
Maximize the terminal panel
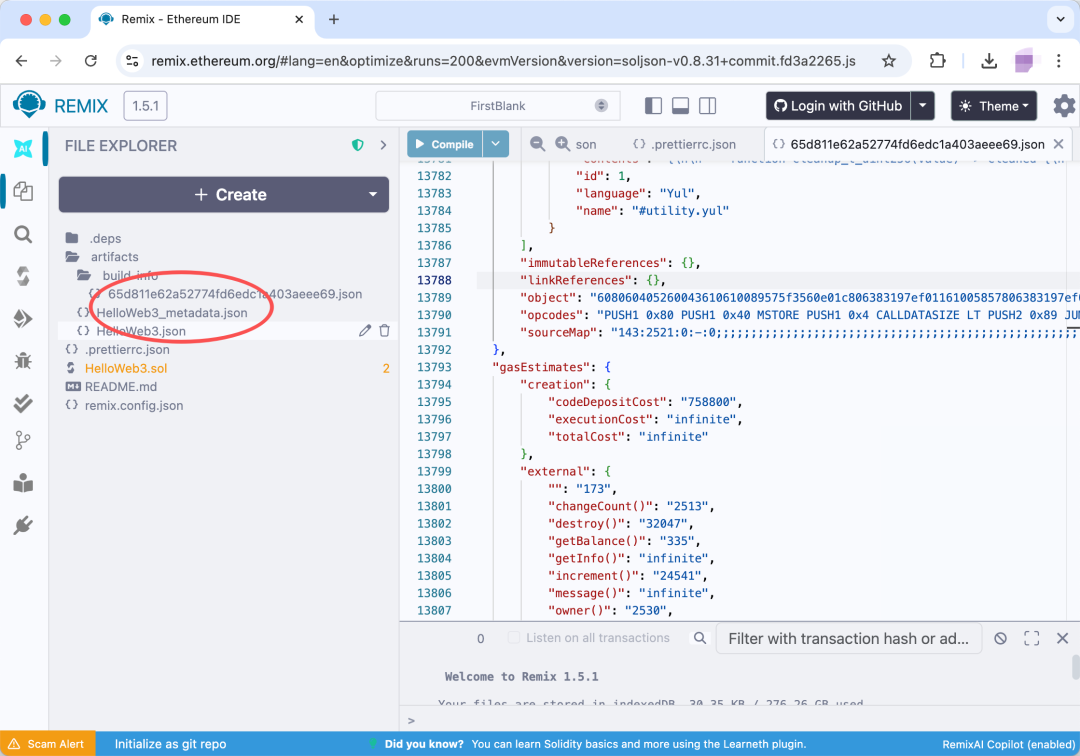click(x=1032, y=638)
